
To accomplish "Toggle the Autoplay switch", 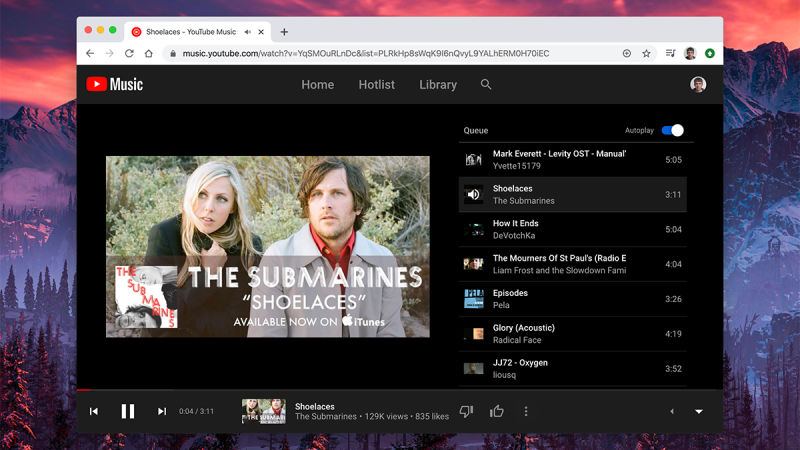I will pos(672,131).
